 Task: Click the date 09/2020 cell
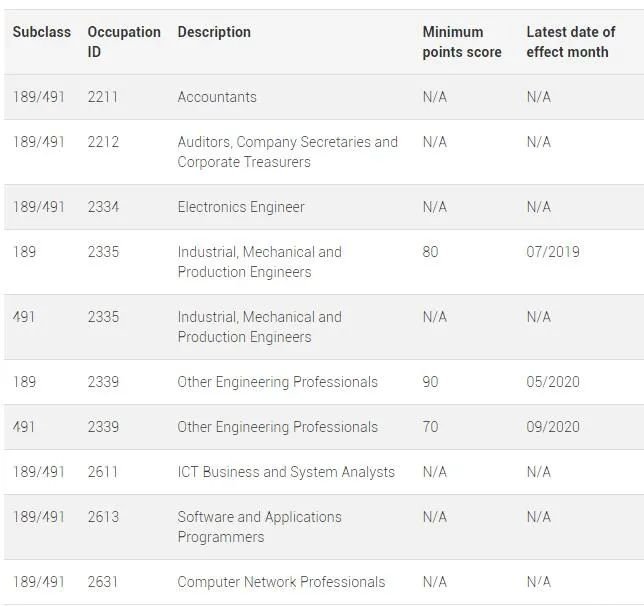553,427
